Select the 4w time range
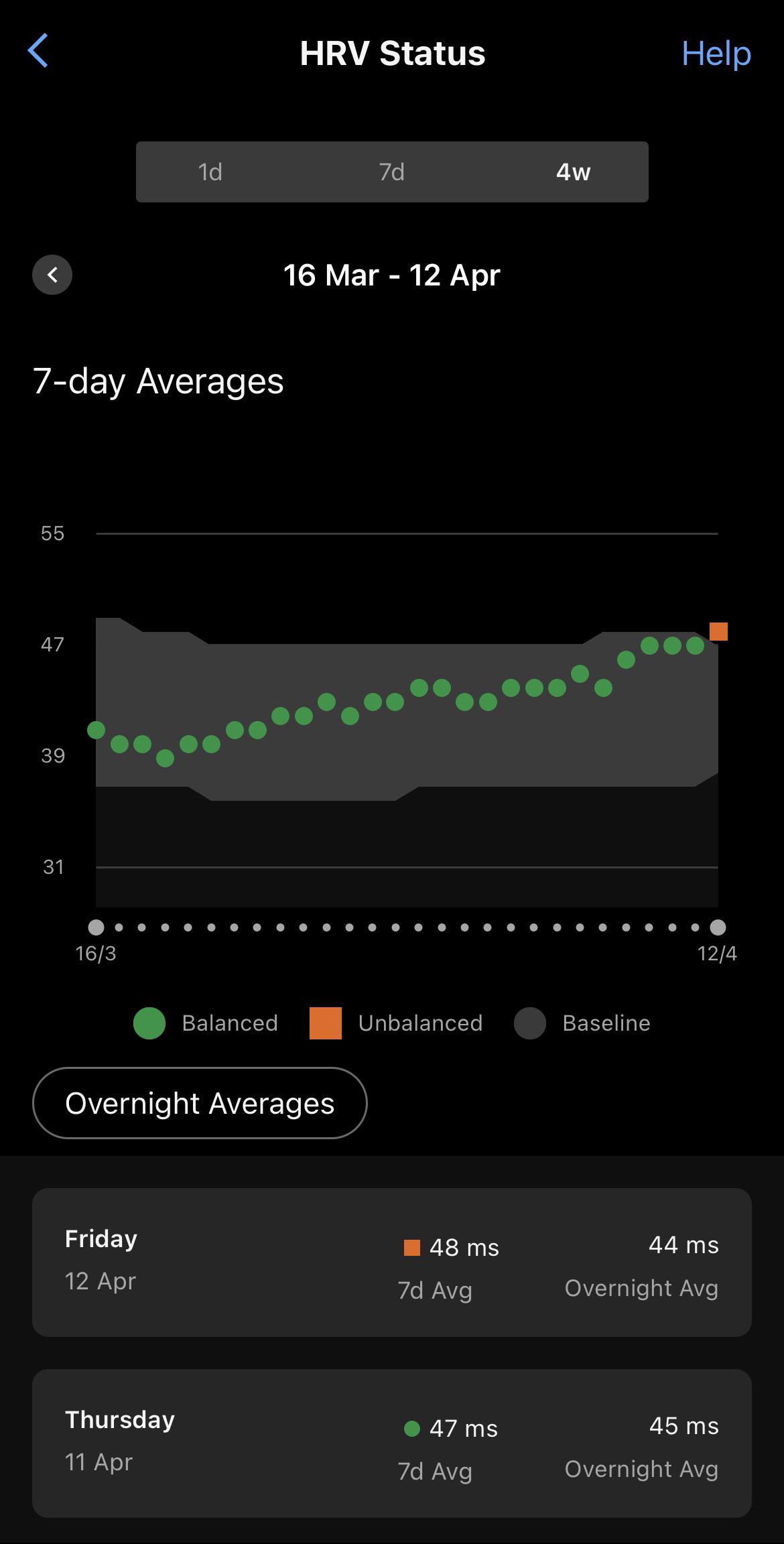784x1544 pixels. coord(573,172)
